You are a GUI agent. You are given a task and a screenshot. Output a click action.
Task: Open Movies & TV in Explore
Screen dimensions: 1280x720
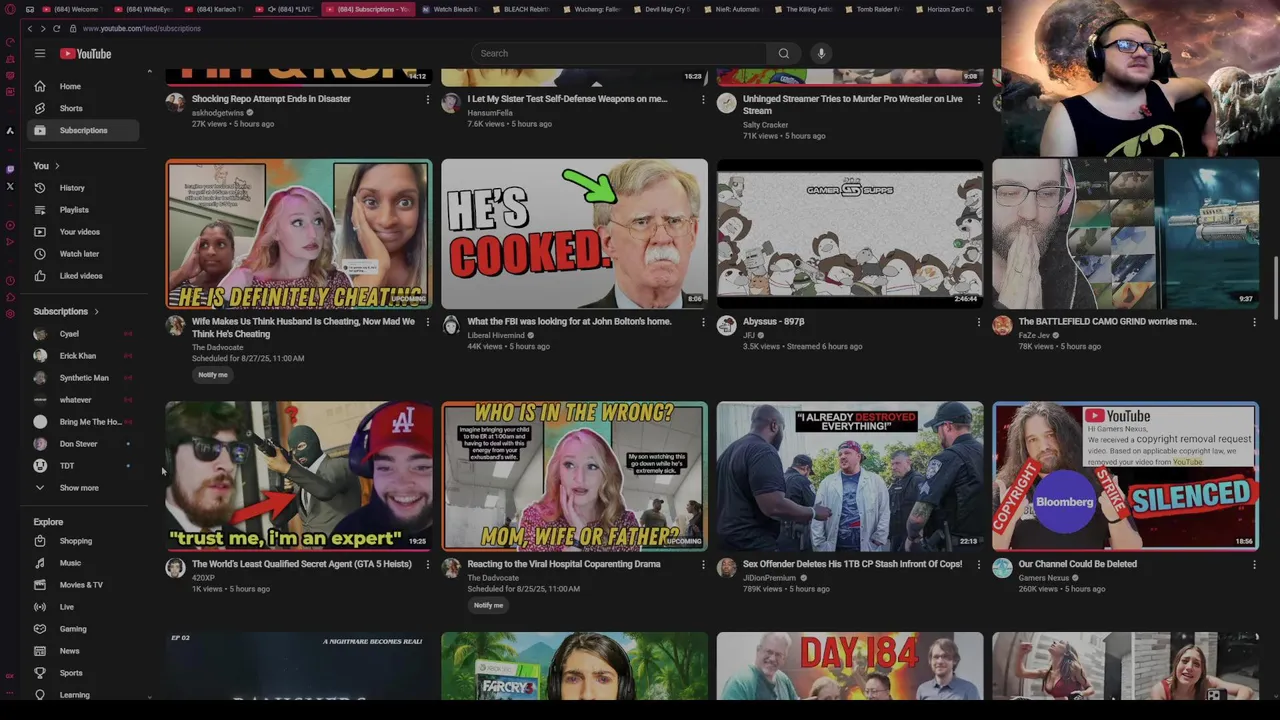click(83, 585)
